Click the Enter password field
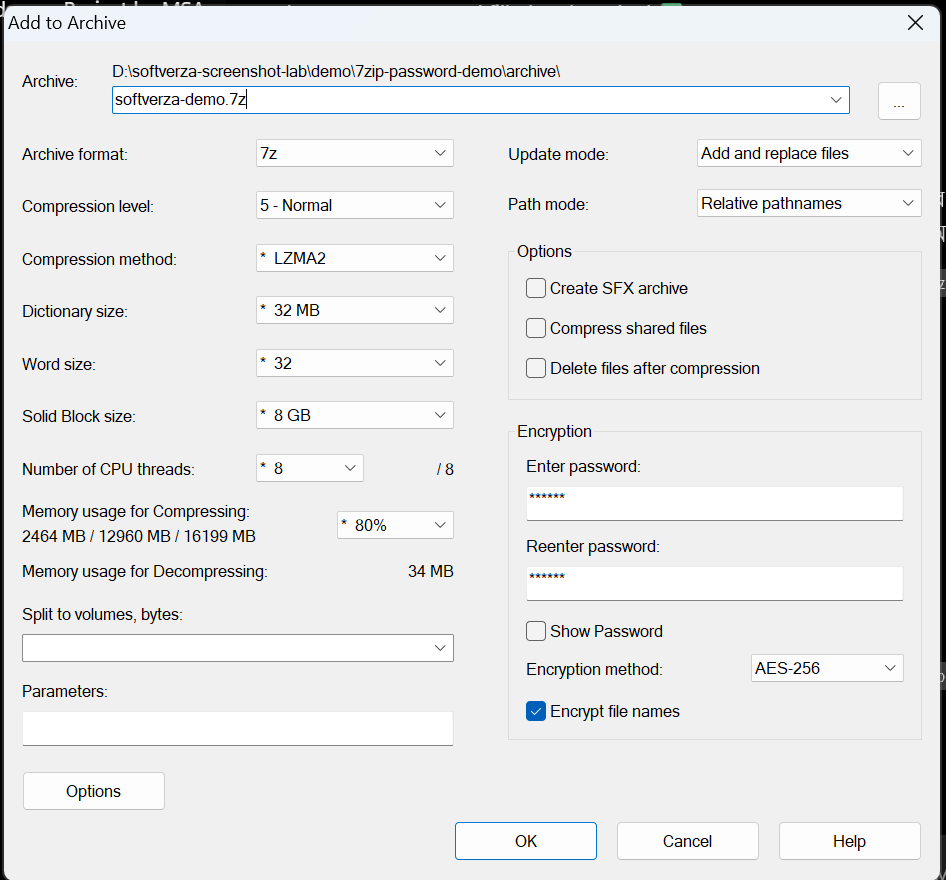Image resolution: width=946 pixels, height=880 pixels. point(714,504)
